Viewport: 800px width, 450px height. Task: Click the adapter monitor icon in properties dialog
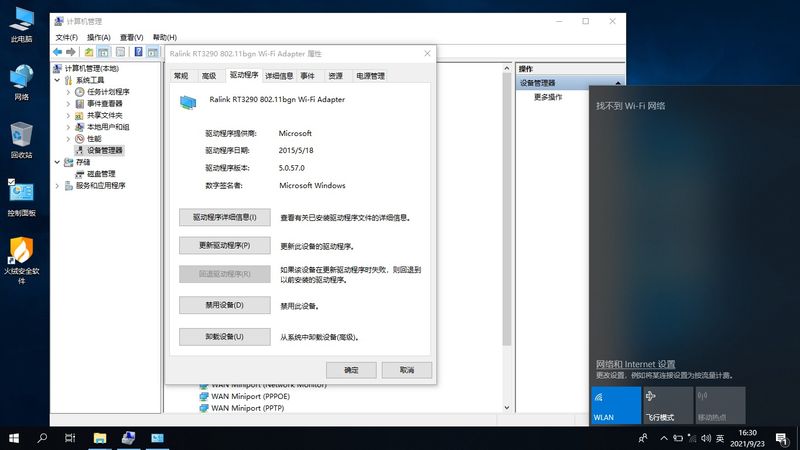pyautogui.click(x=188, y=103)
